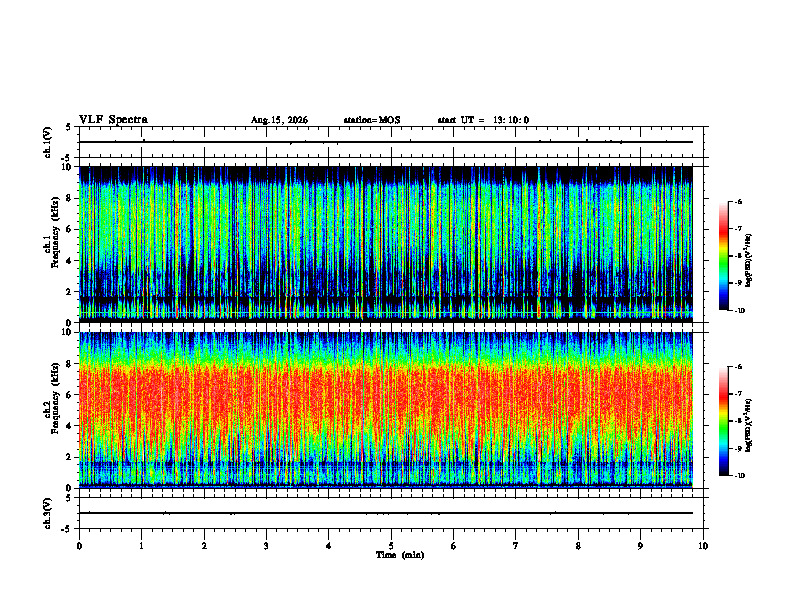Image resolution: width=792 pixels, height=612 pixels.
Task: Click the "-6" label on the ch.1 color bar
Action: pos(738,201)
